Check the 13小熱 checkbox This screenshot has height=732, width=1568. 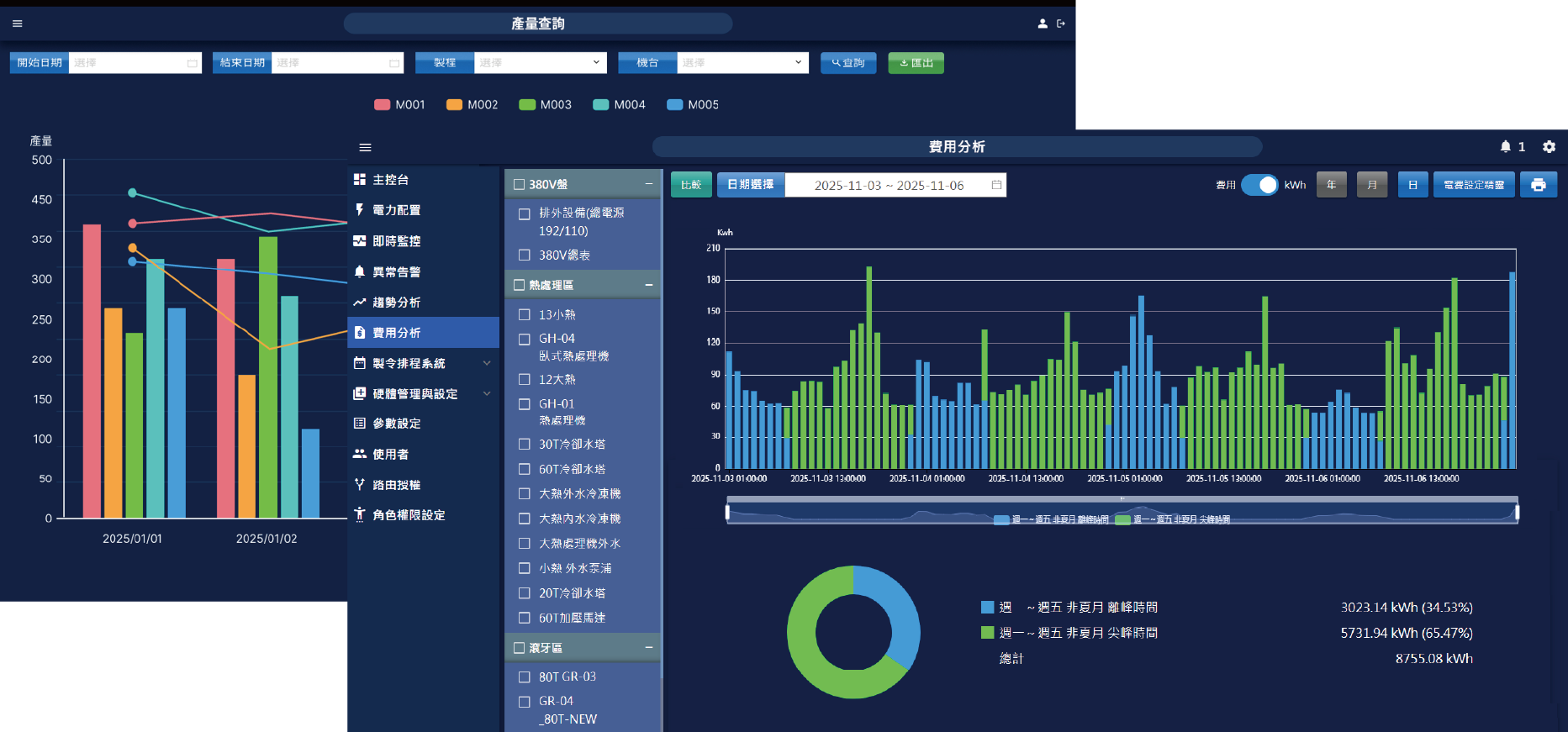(525, 314)
